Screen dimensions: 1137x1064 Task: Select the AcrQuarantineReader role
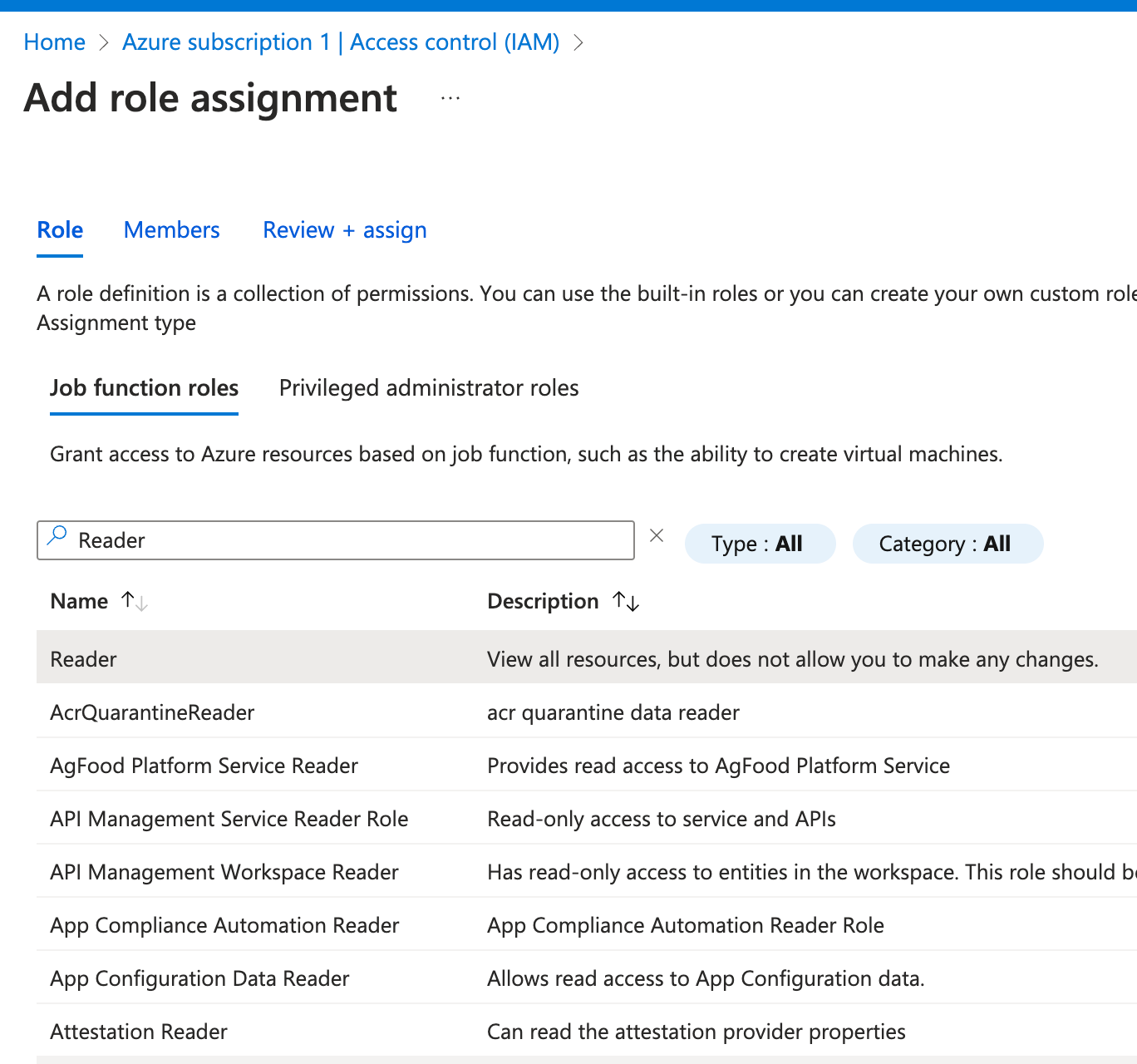click(152, 712)
